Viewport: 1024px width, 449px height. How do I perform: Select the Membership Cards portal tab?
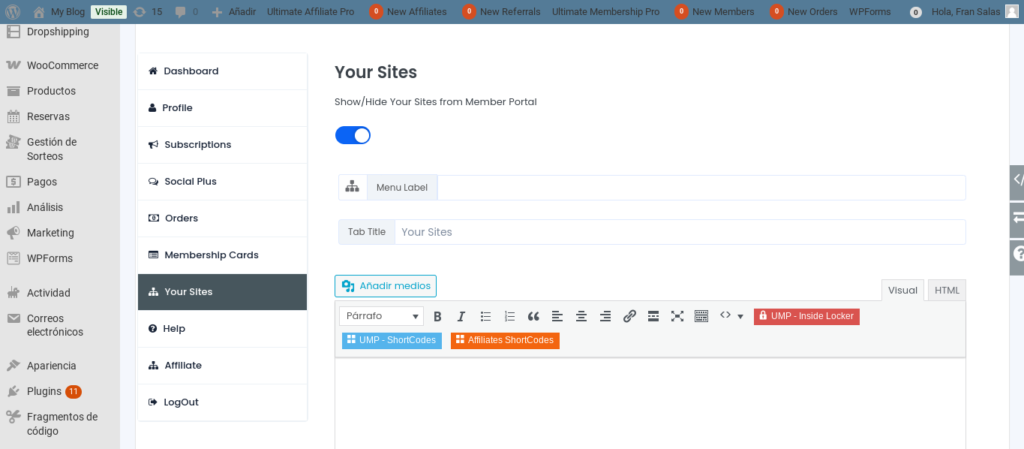pyautogui.click(x=223, y=255)
